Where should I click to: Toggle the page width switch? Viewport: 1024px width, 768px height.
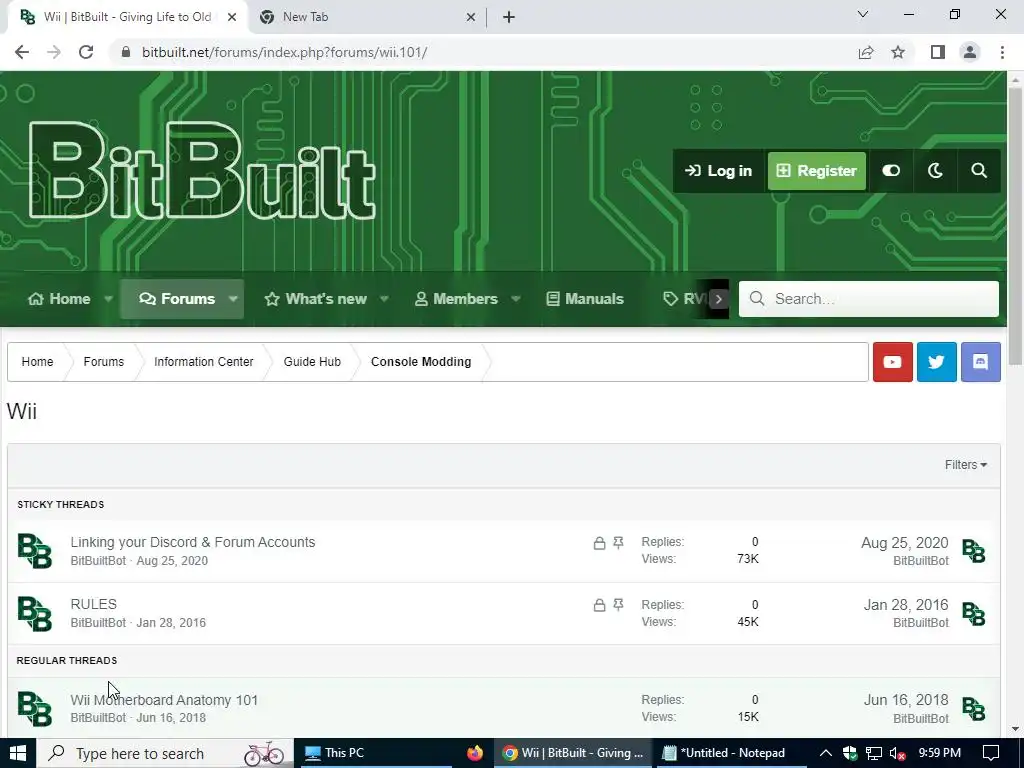pos(891,171)
